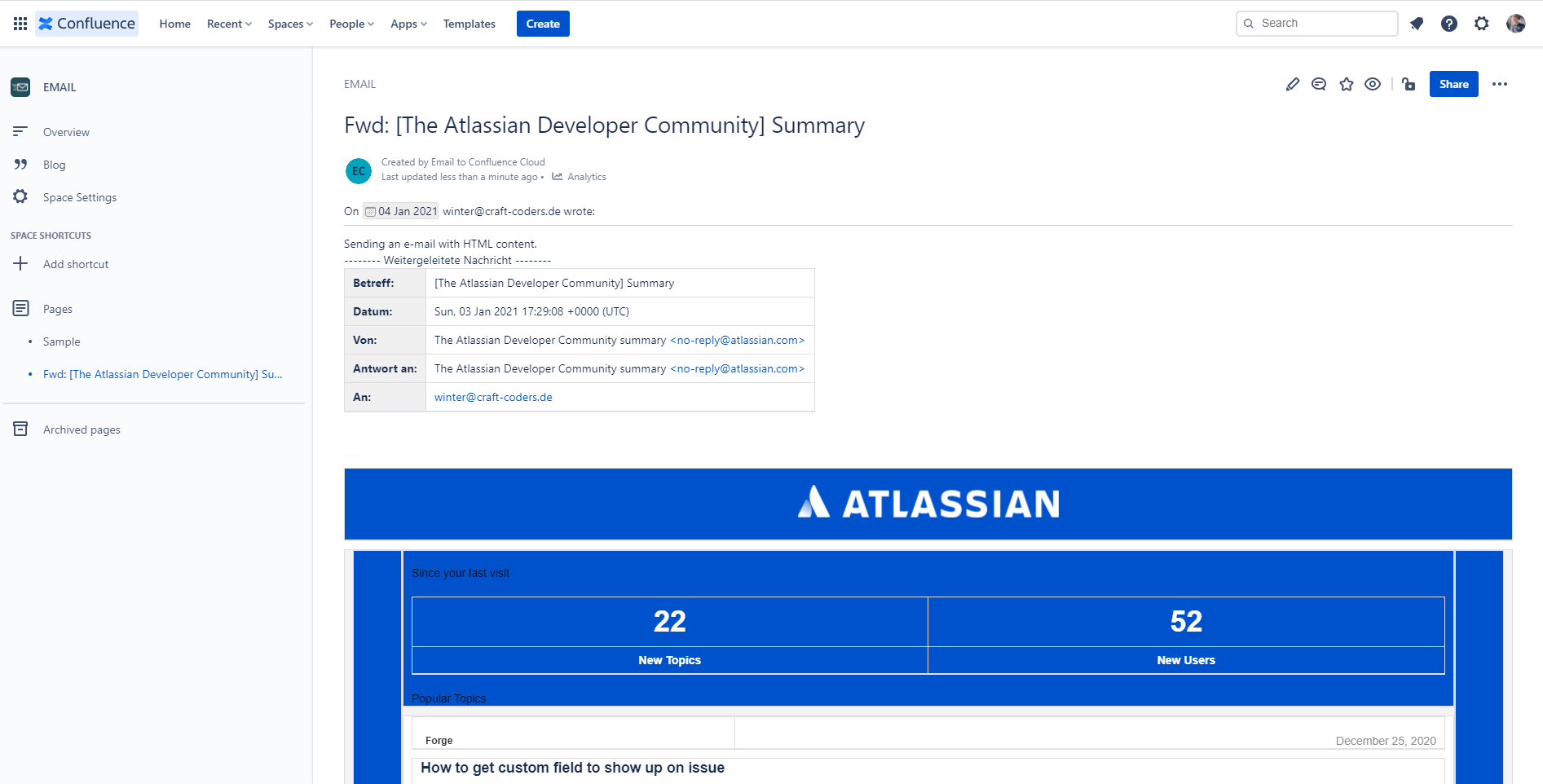Click the '22' New Topics count
The image size is (1543, 784).
point(669,622)
